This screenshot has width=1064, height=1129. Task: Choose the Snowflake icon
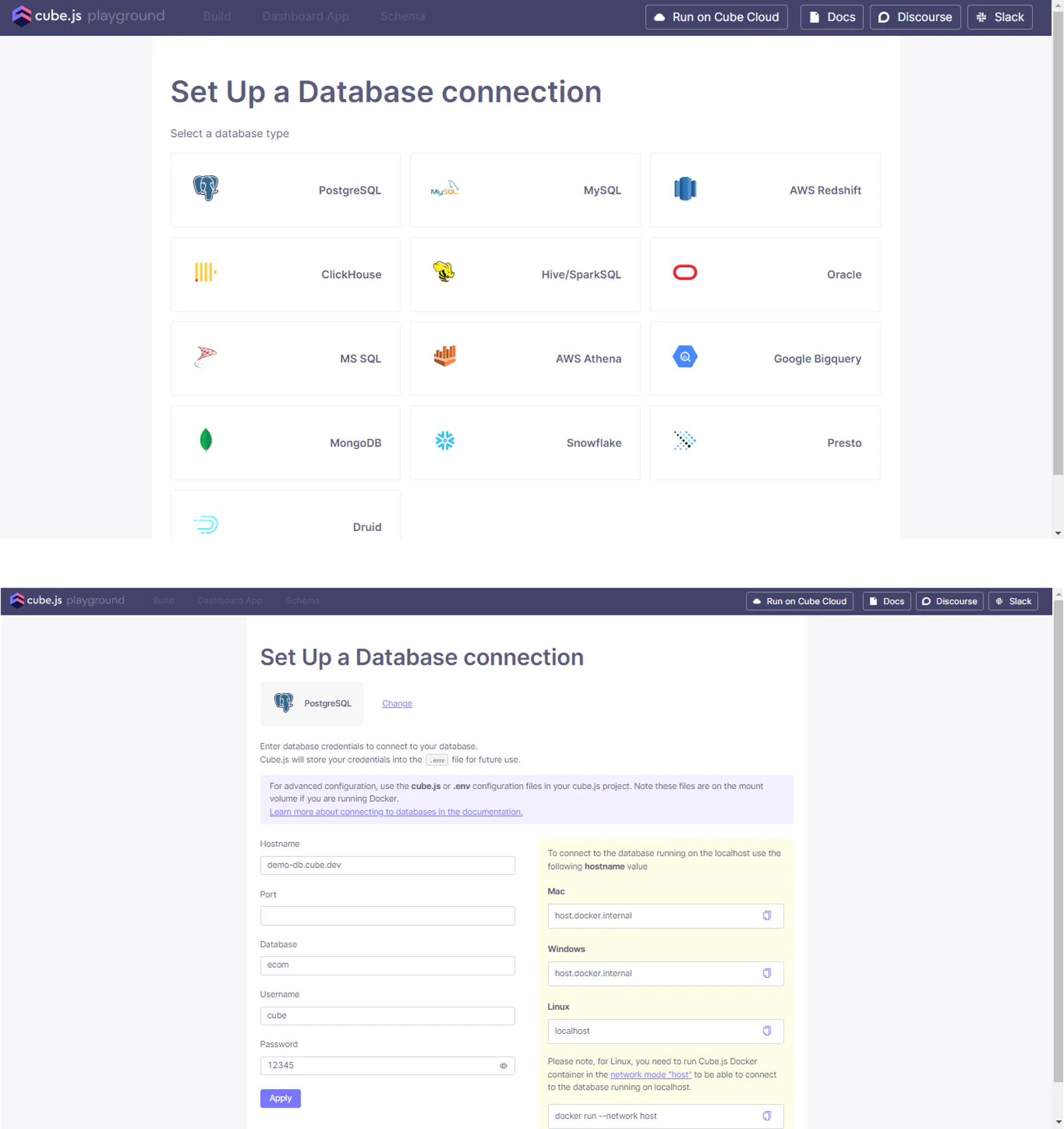tap(445, 441)
